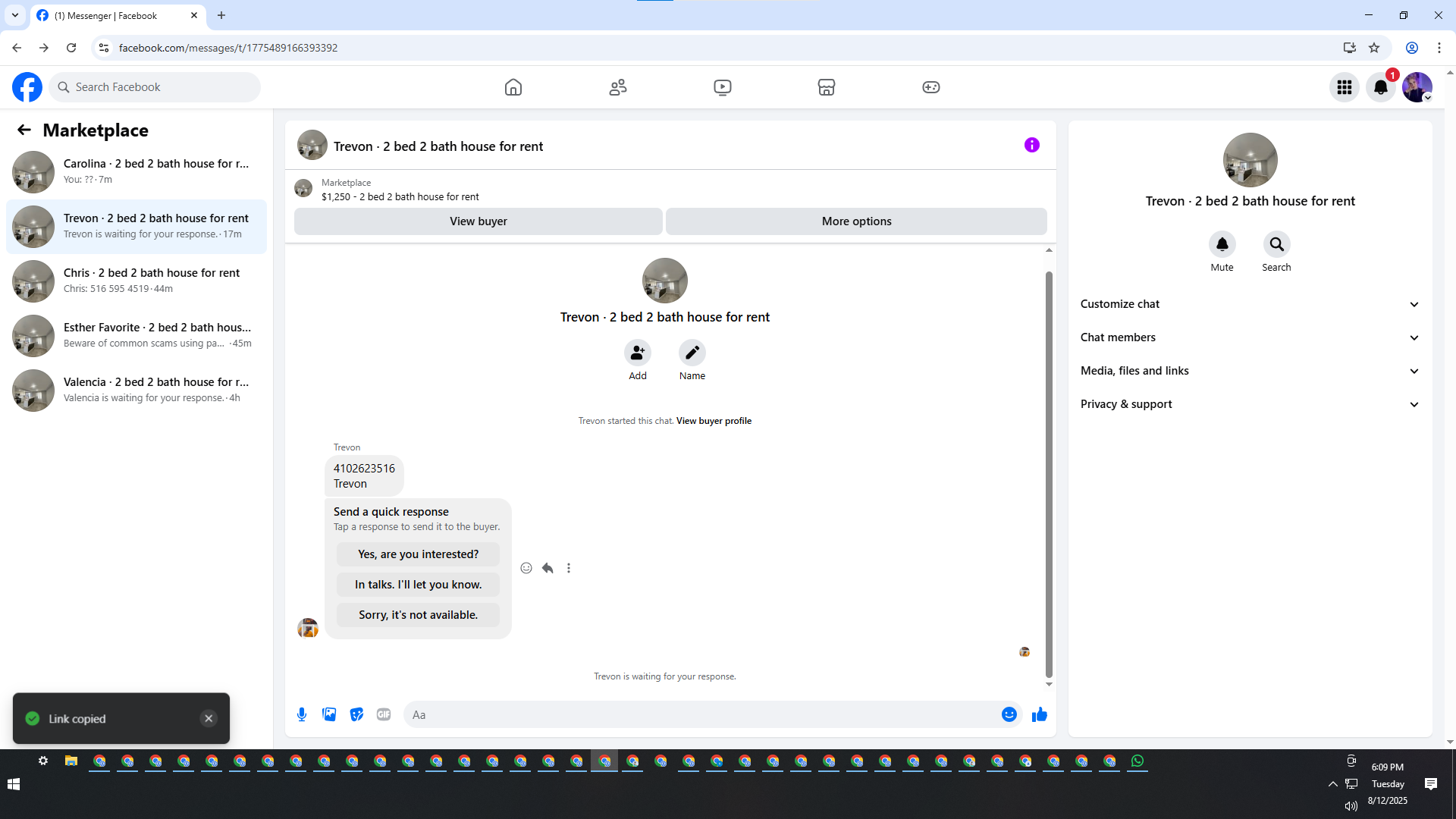The image size is (1456, 819).
Task: React to message with smiley icon
Action: point(526,568)
